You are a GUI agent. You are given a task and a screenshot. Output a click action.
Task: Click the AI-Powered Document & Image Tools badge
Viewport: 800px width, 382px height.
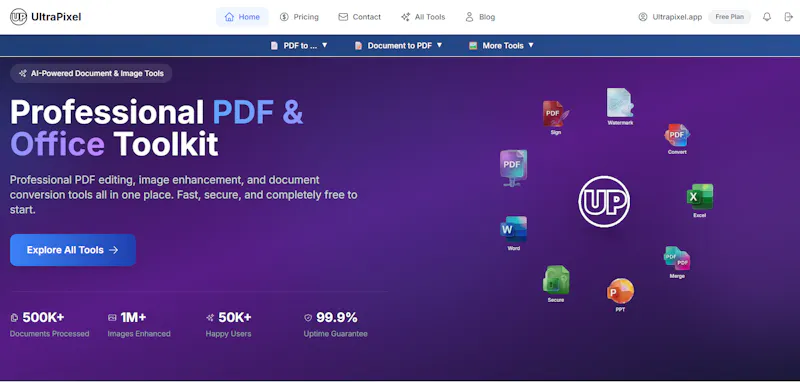(x=91, y=73)
